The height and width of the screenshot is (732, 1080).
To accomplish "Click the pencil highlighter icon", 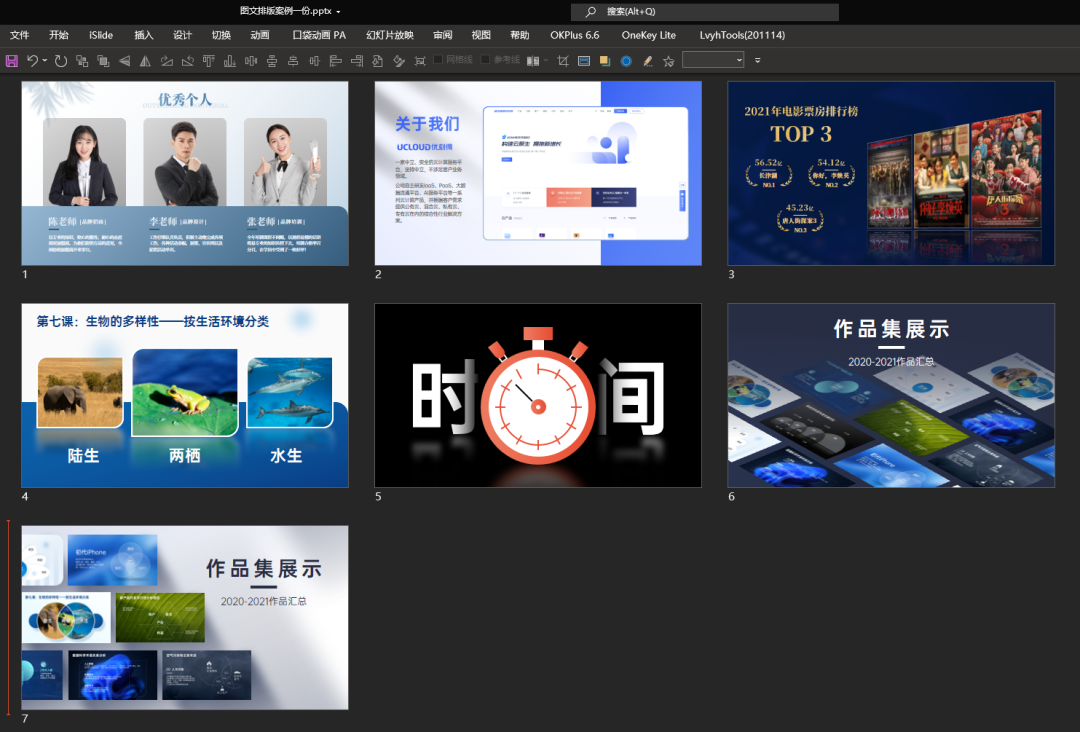I will 647,61.
